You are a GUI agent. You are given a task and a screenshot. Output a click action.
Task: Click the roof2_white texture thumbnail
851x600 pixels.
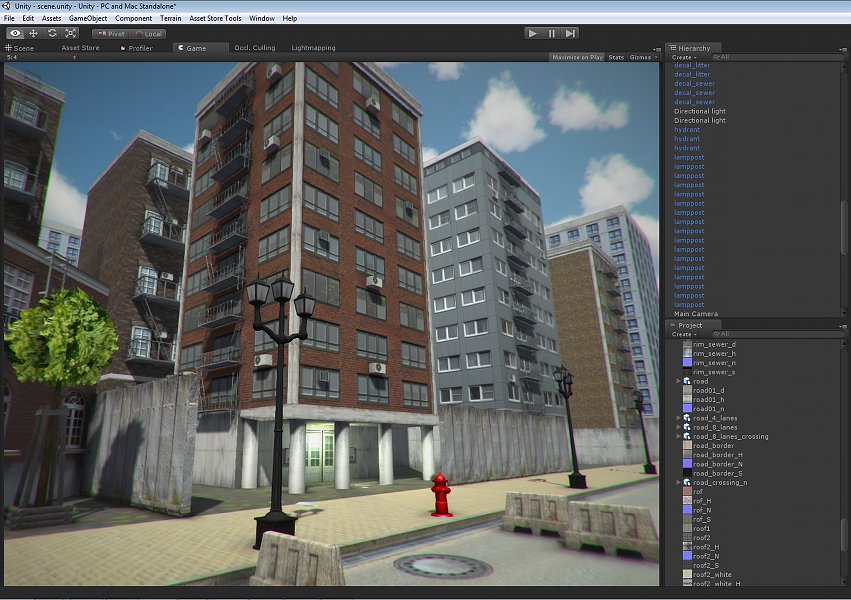click(x=687, y=575)
